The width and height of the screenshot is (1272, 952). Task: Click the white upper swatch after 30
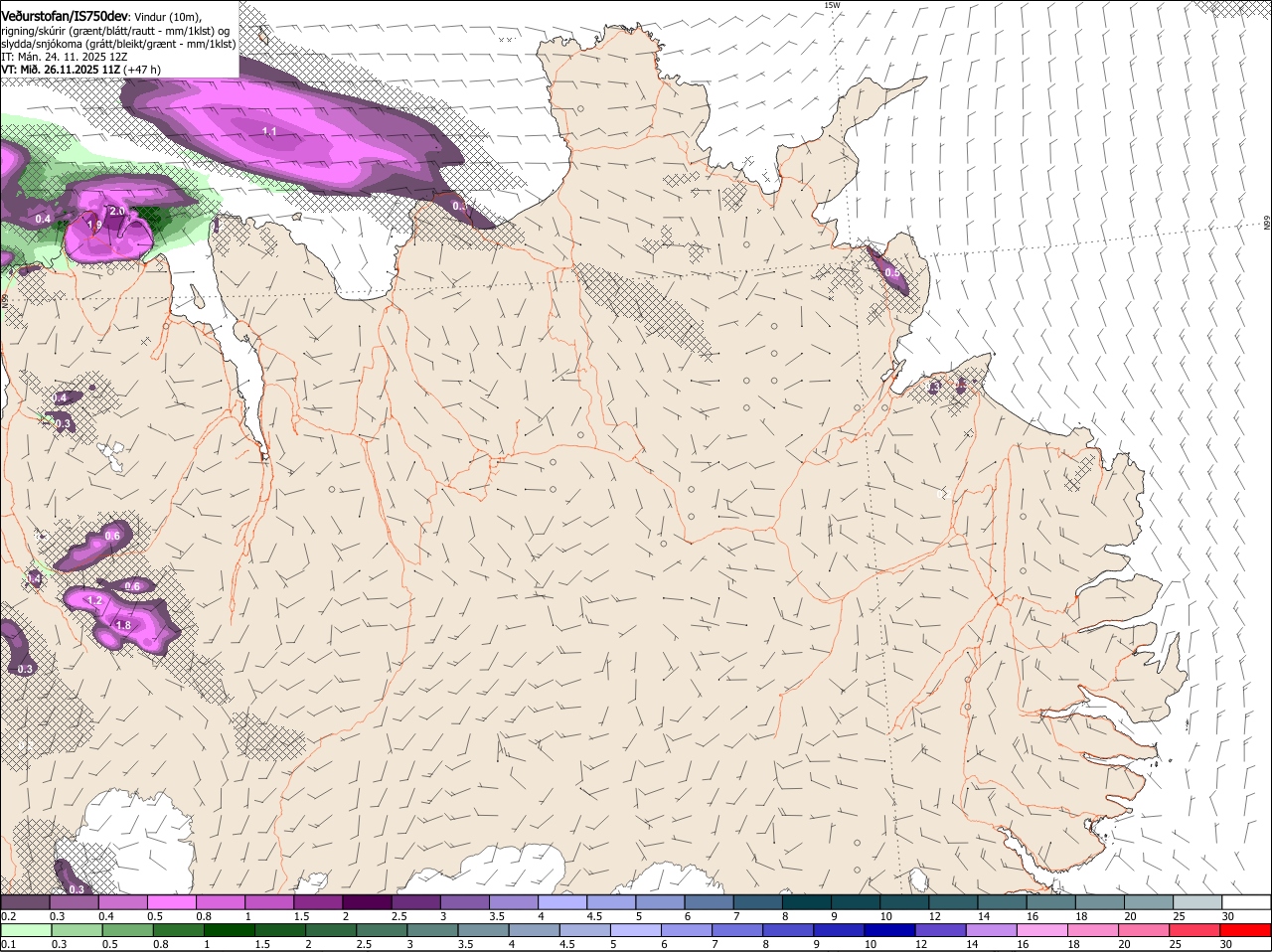1247,903
